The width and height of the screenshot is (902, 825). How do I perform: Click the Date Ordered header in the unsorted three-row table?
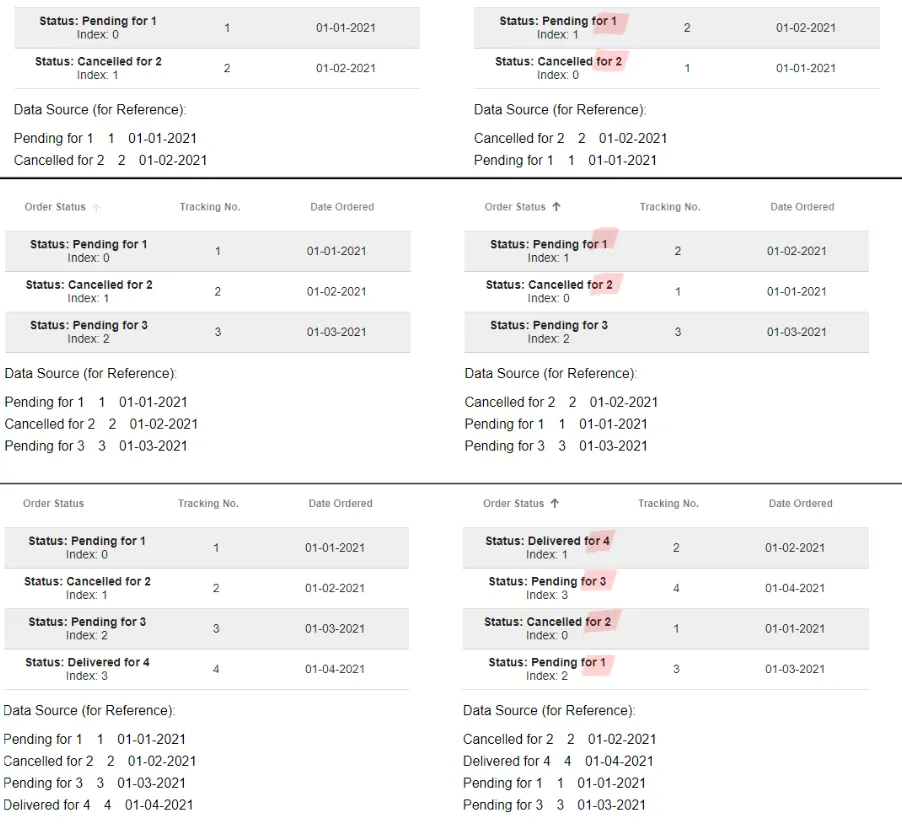342,207
